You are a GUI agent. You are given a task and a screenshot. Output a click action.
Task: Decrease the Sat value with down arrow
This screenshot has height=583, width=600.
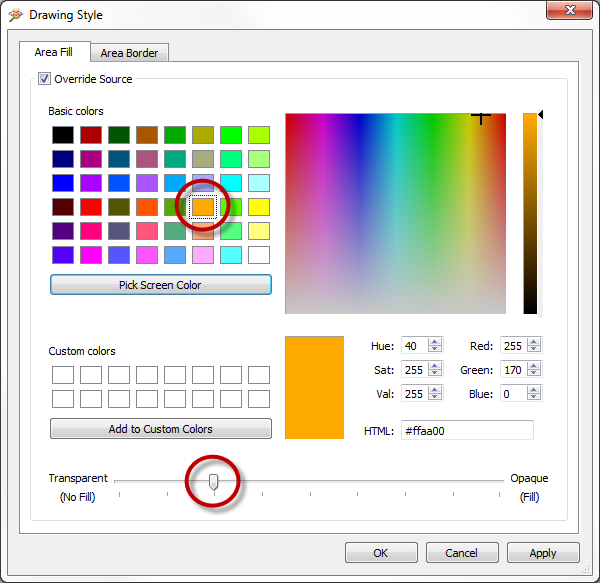(434, 373)
